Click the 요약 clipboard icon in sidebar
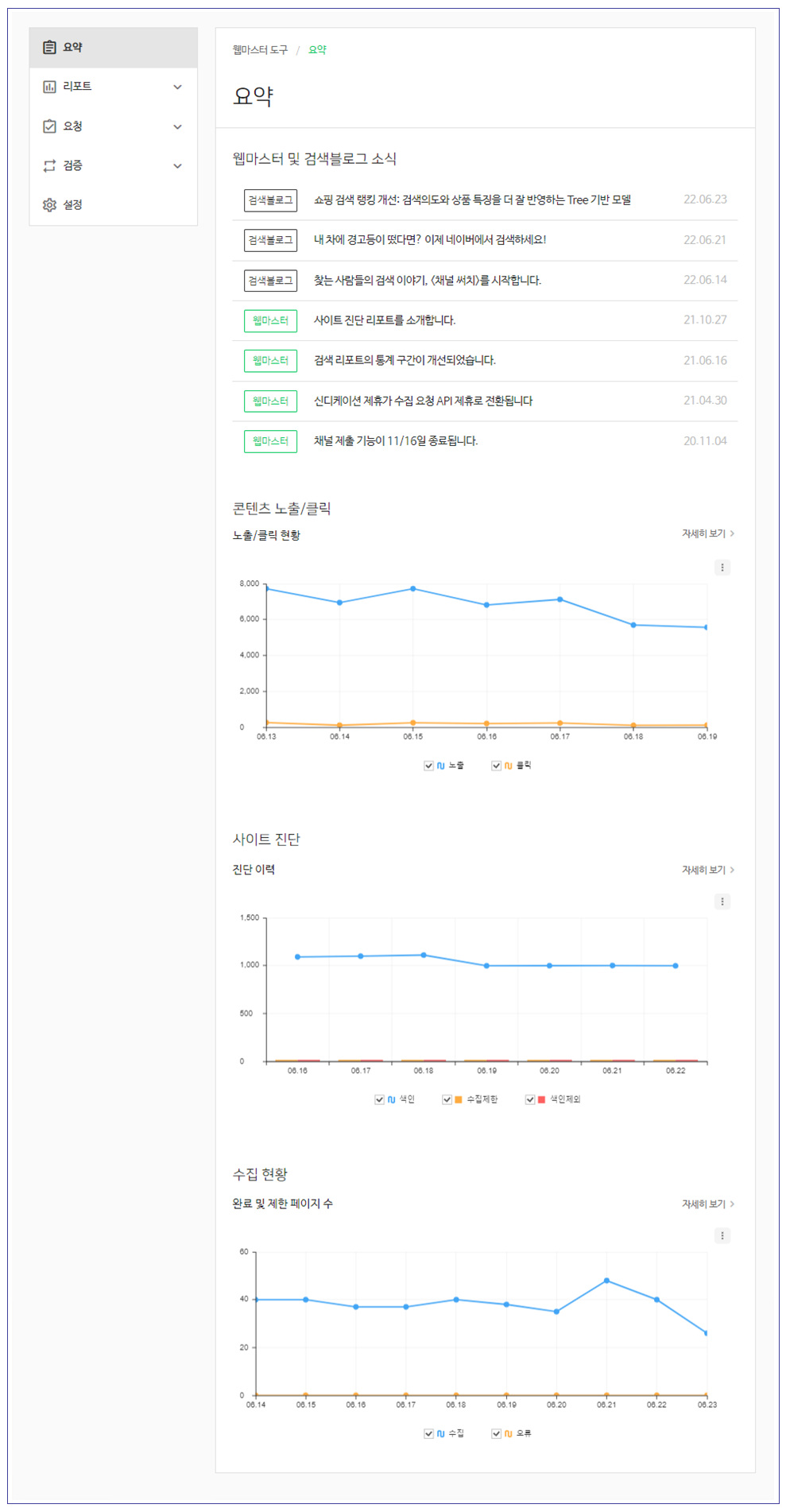The image size is (786, 1512). coord(49,48)
